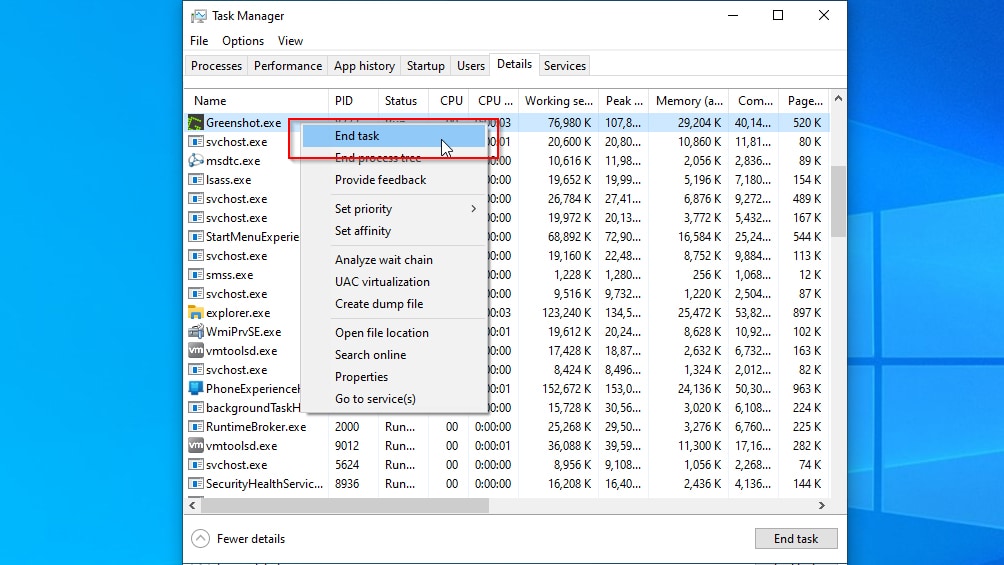Viewport: 1004px width, 565px height.
Task: Click the vertical scrollbar down arrow
Action: pyautogui.click(x=838, y=490)
